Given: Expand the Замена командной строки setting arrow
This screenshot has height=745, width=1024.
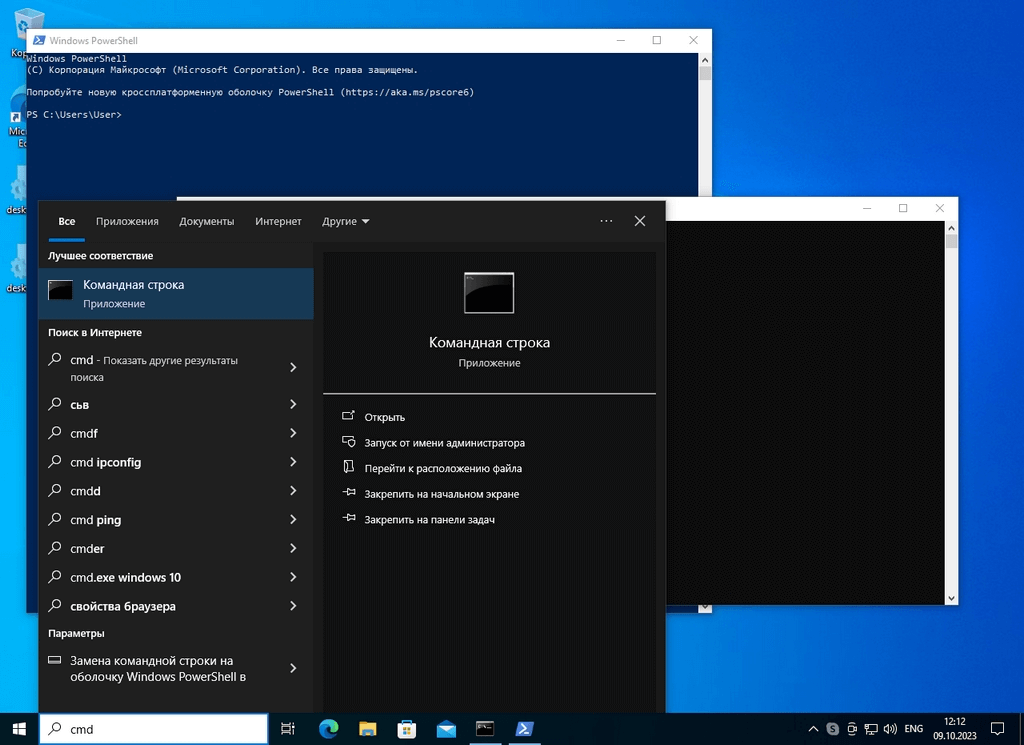Looking at the screenshot, I should coord(293,668).
